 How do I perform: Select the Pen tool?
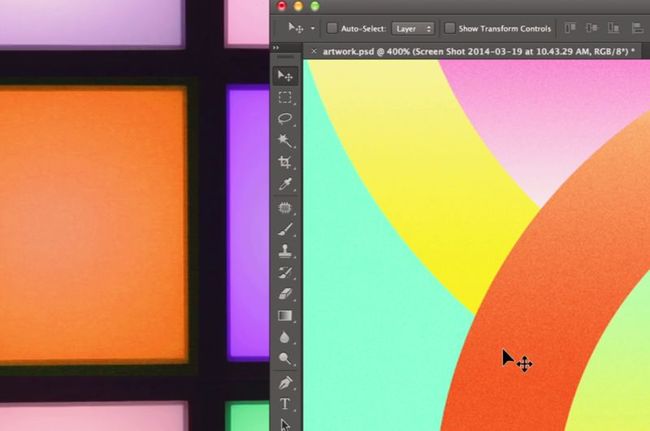tap(286, 382)
